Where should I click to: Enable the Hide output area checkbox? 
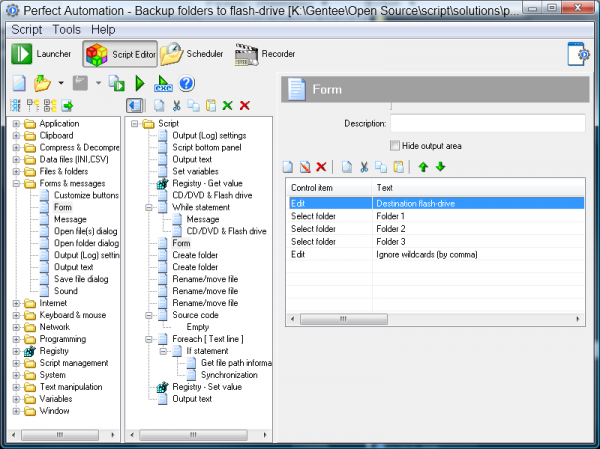(x=396, y=145)
